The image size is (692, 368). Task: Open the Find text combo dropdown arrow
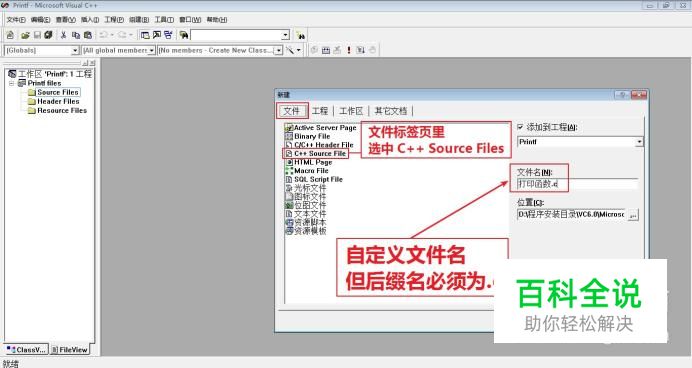pyautogui.click(x=286, y=35)
